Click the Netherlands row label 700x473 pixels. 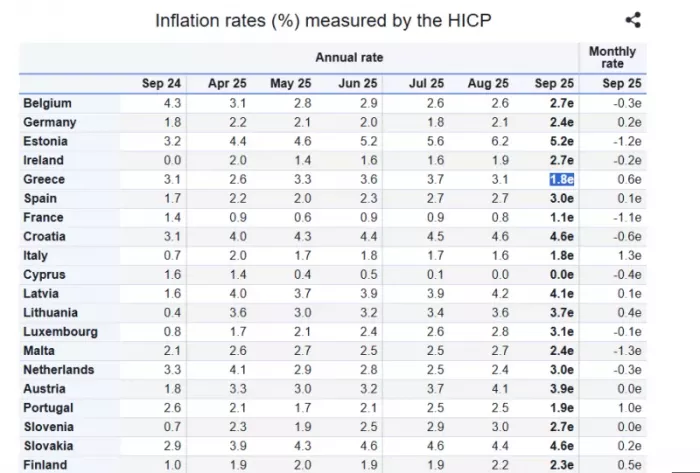(58, 370)
